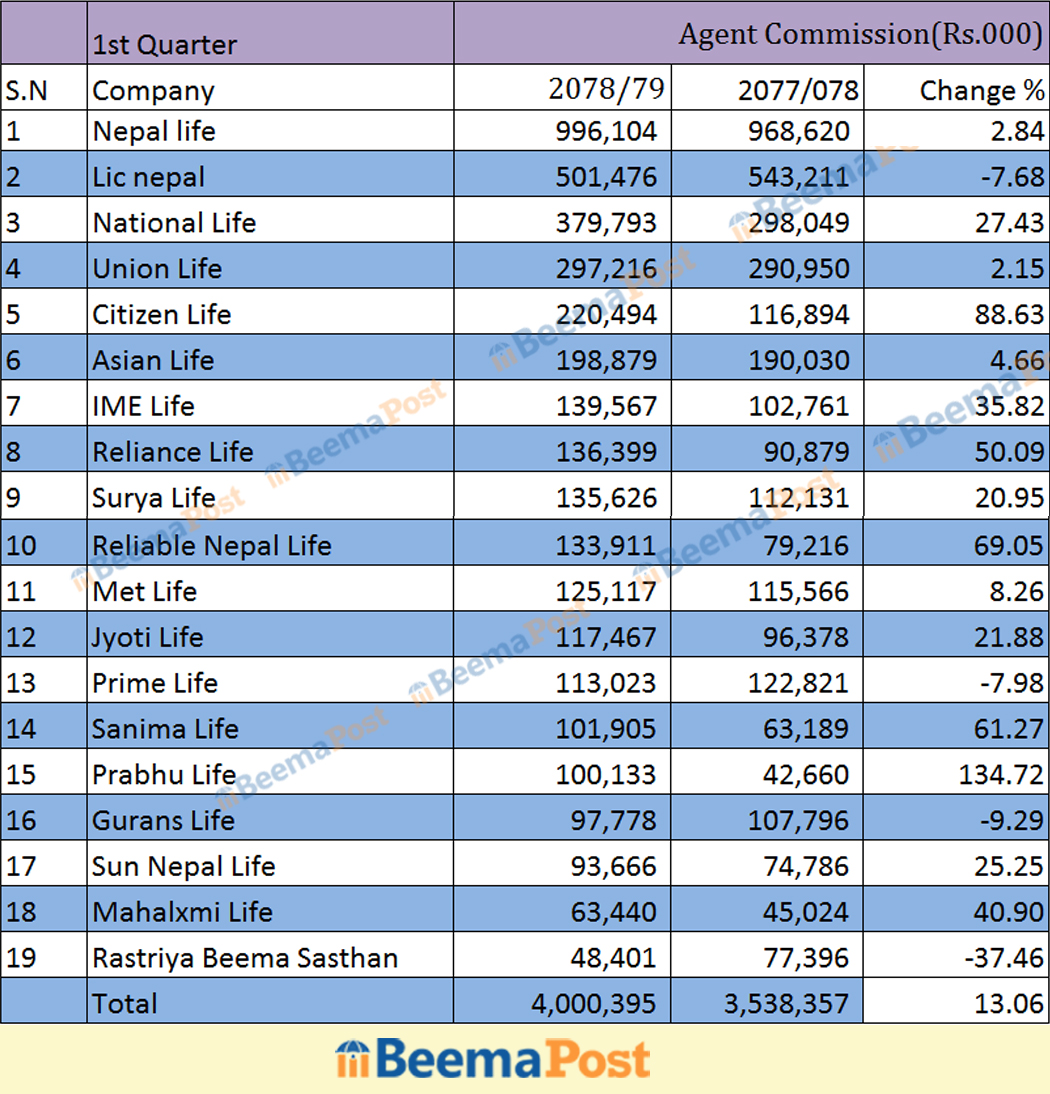The image size is (1050, 1094).
Task: Select Mahalxmi Life company name
Action: (182, 912)
